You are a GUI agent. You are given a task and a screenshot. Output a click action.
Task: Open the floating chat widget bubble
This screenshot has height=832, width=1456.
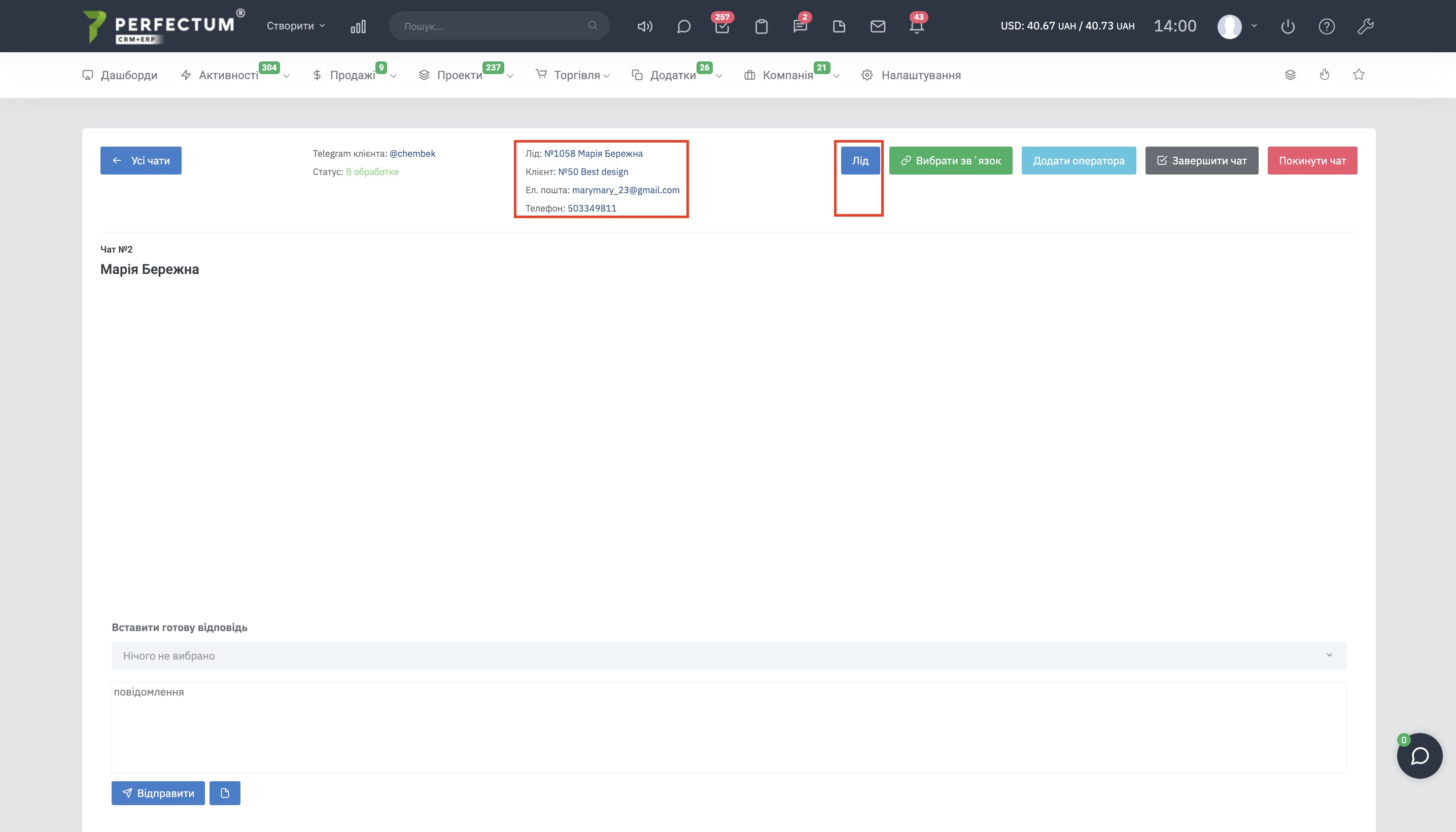(1419, 755)
